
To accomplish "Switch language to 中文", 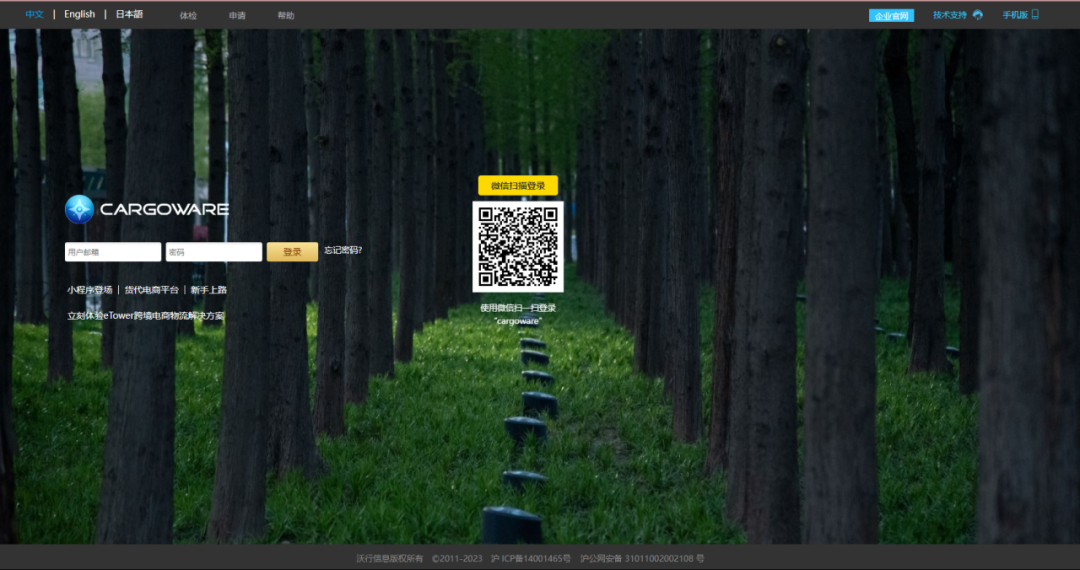I will [35, 15].
